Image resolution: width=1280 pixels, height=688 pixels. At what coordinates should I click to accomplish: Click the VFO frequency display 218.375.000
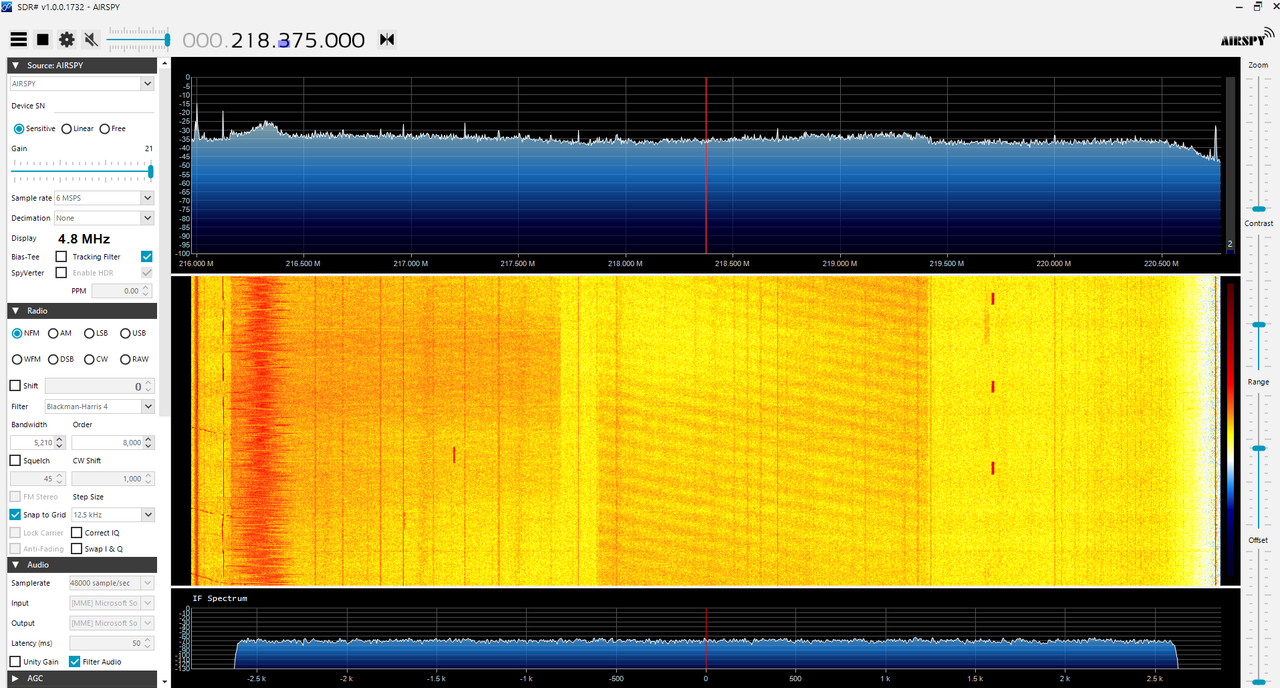point(273,40)
